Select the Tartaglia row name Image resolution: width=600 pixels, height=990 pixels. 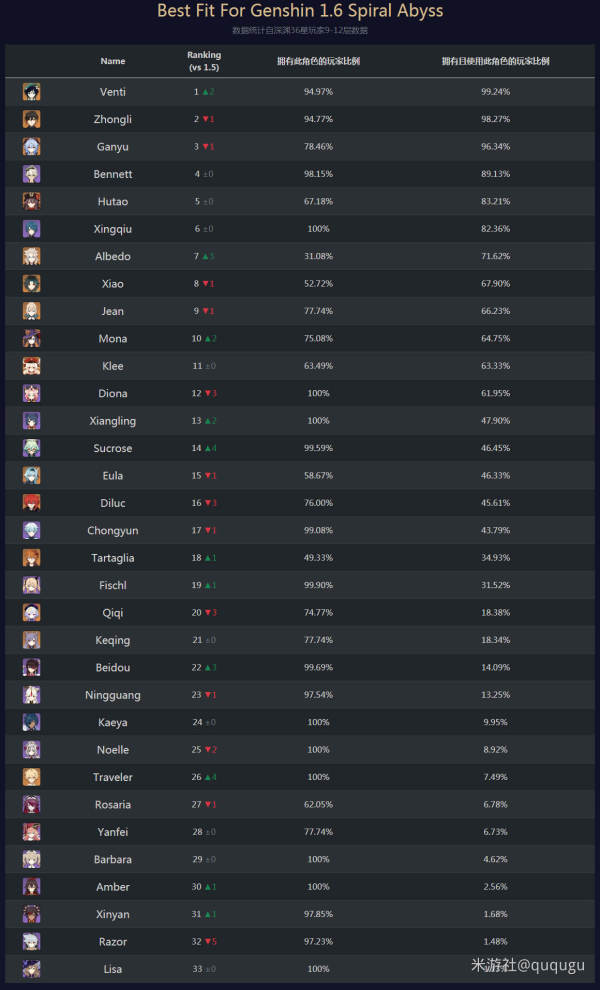[112, 558]
